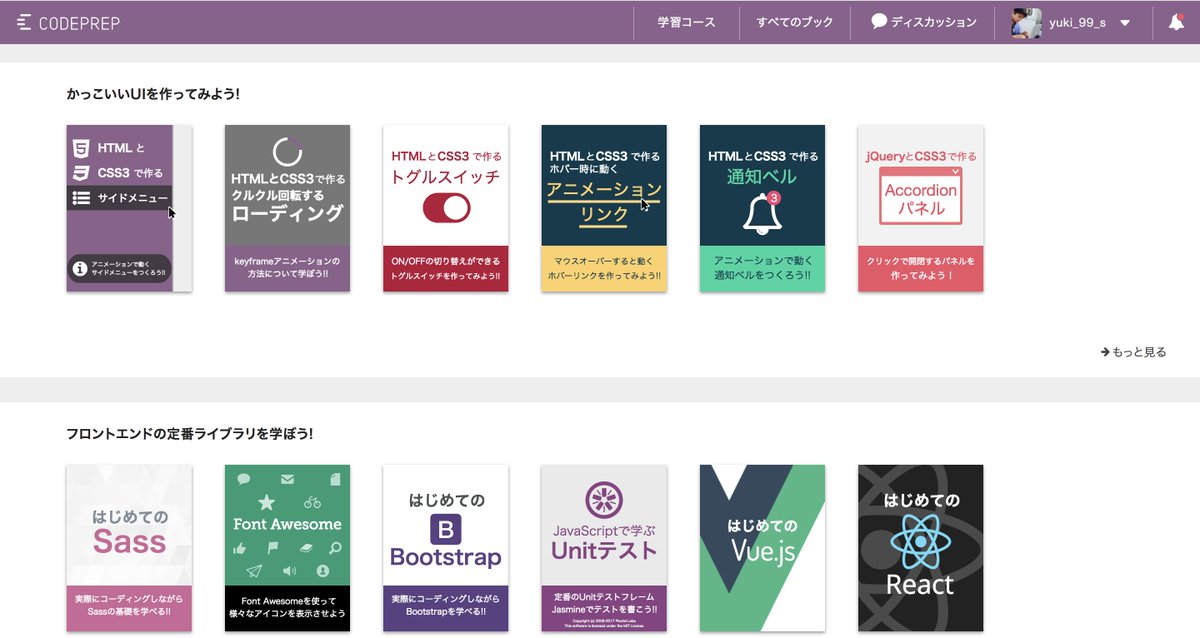This screenshot has height=638, width=1200.
Task: Switch to すべてのブック
Action: click(x=795, y=21)
